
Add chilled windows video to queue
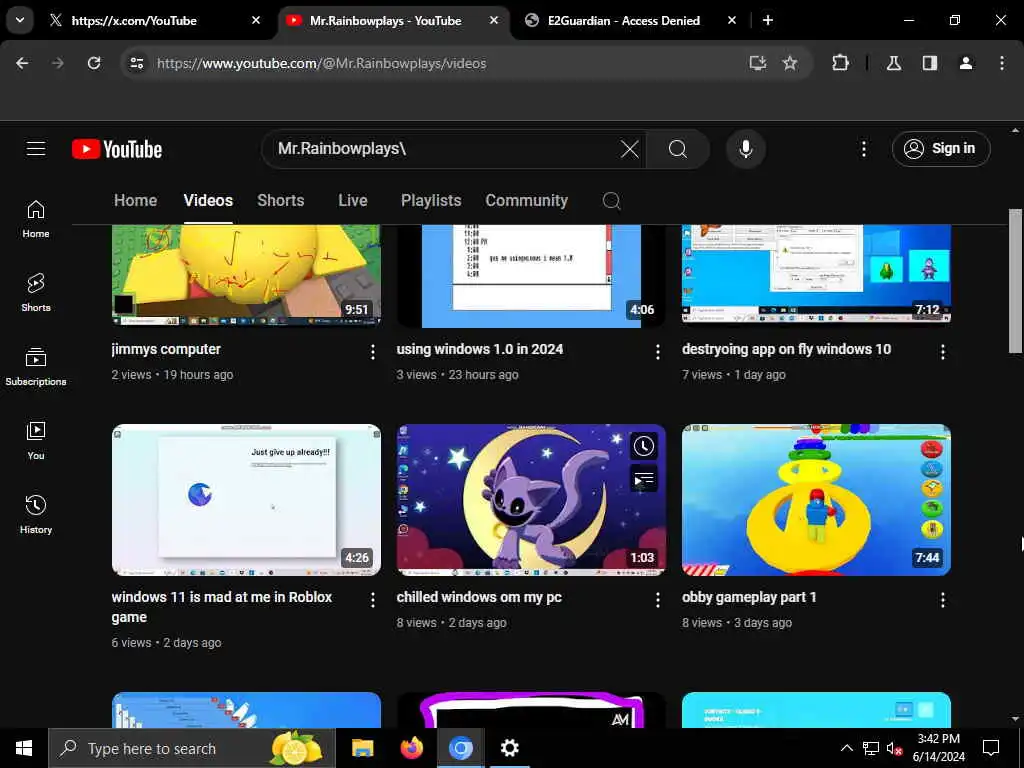(x=643, y=480)
